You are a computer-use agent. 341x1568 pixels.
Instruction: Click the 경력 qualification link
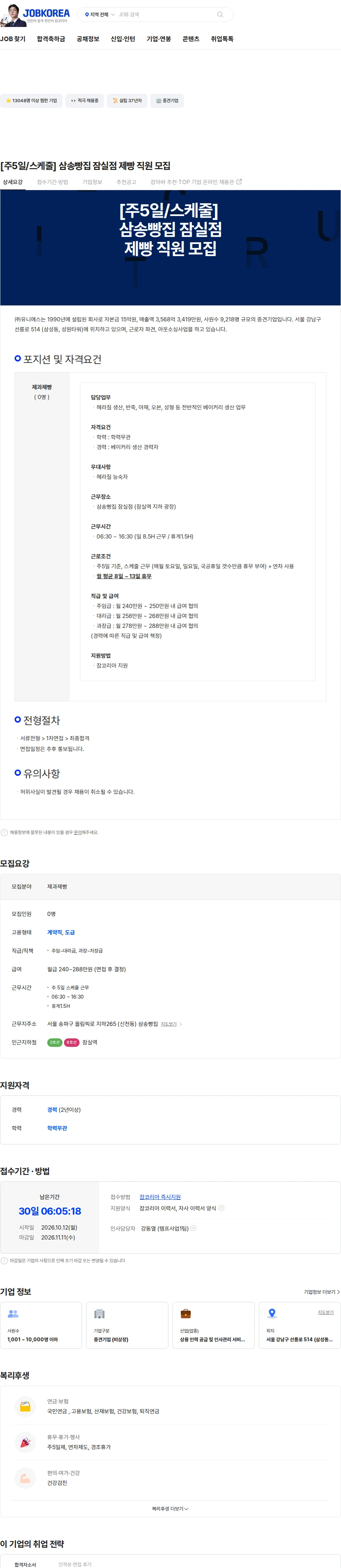click(x=53, y=1110)
